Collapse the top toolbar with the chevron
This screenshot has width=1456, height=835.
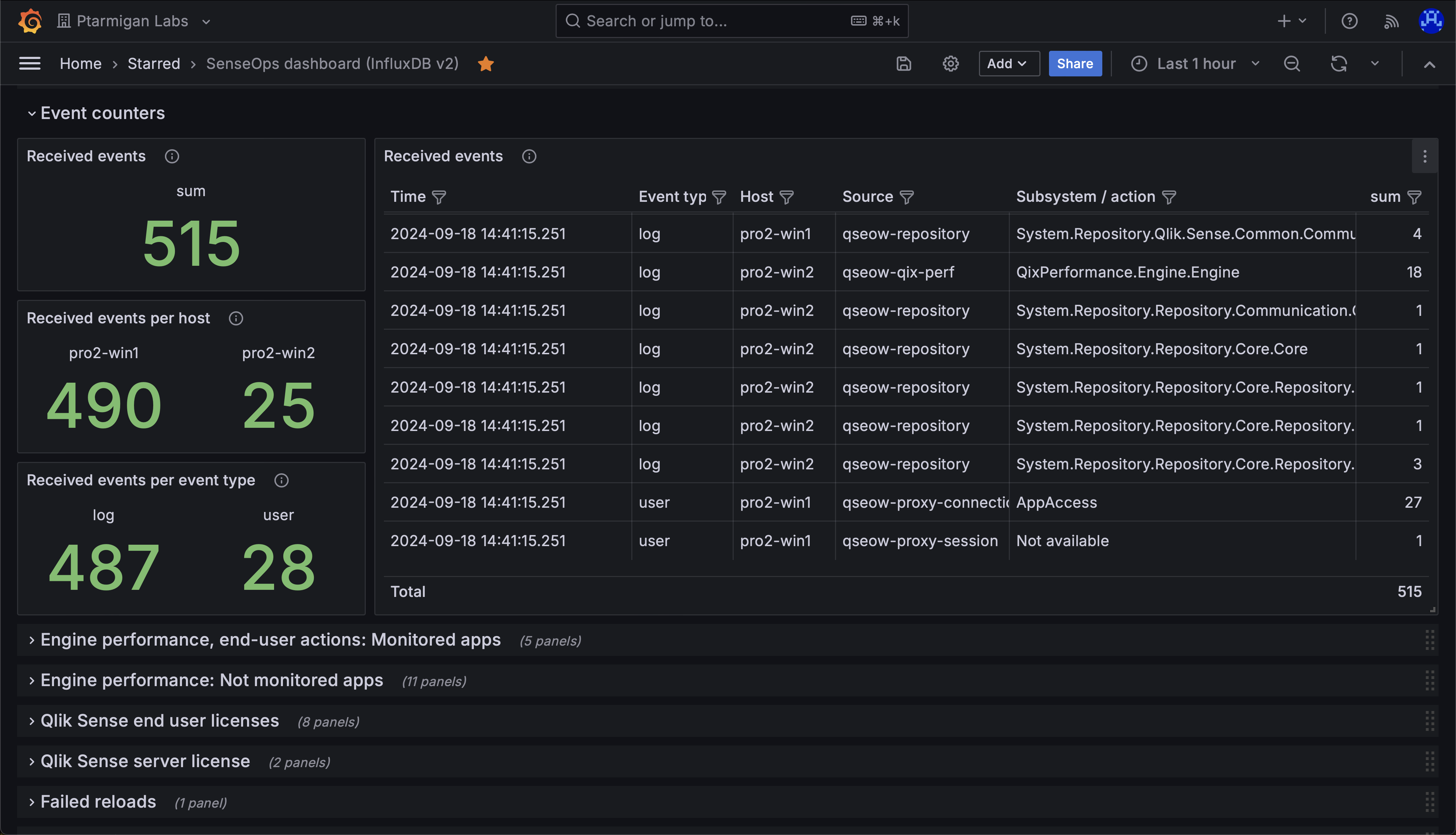(1429, 64)
